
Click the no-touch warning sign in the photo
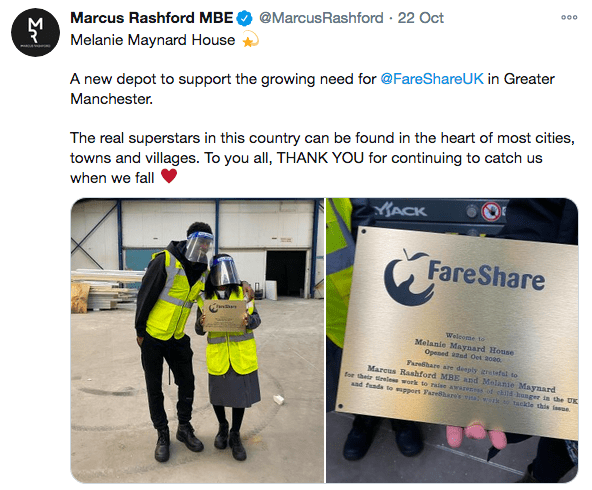(490, 212)
